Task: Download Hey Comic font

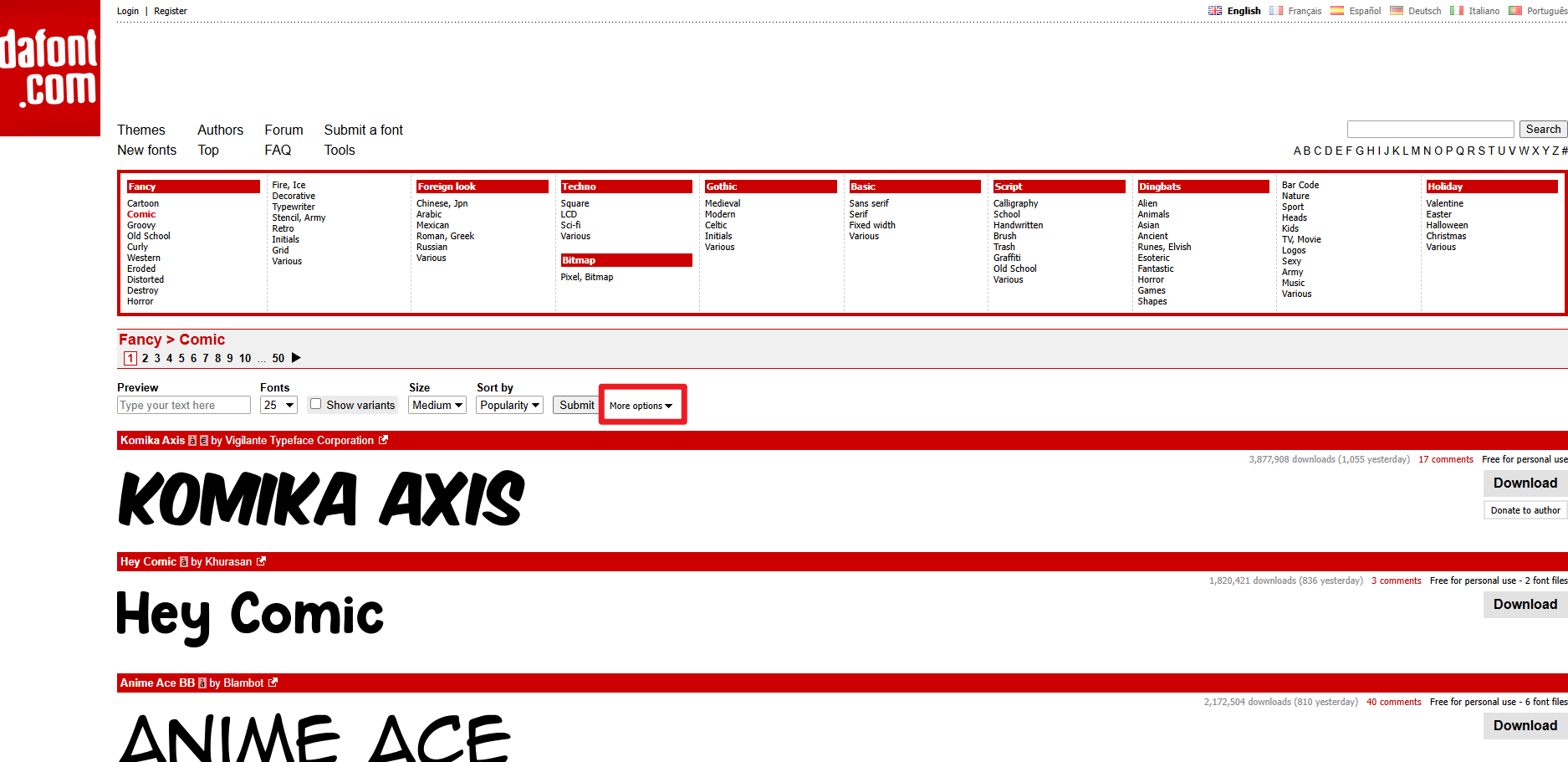Action: [x=1525, y=604]
